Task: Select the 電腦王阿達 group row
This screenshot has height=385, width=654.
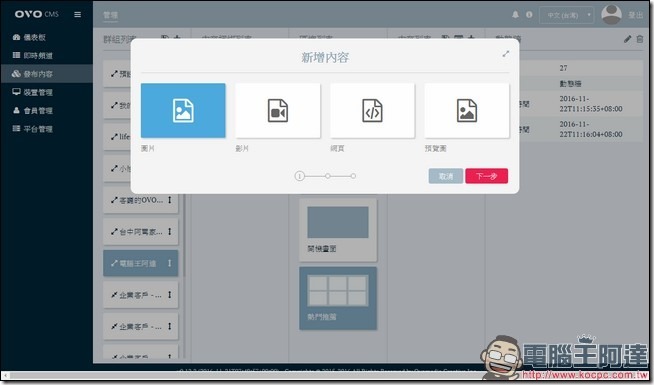Action: pos(141,263)
